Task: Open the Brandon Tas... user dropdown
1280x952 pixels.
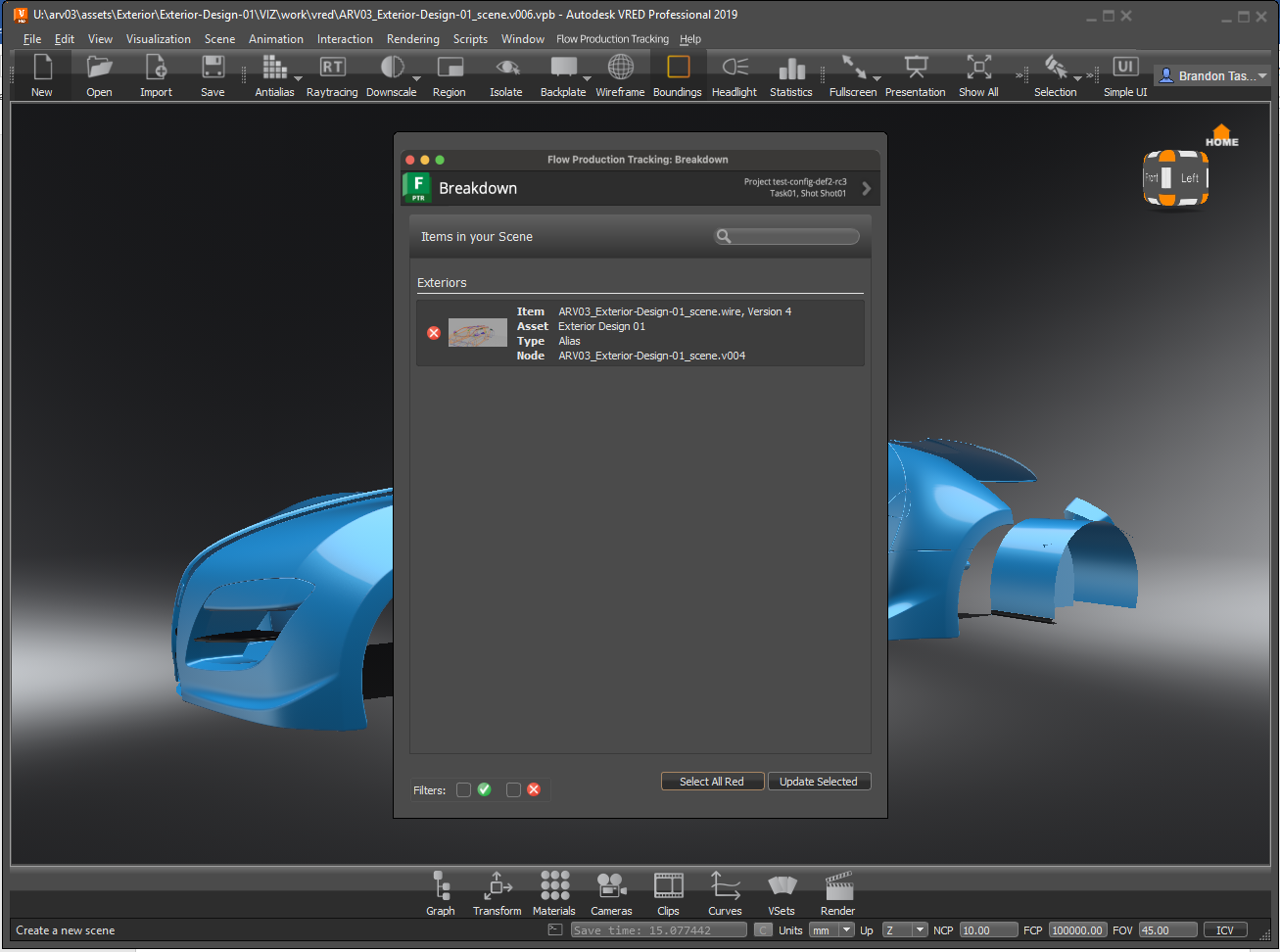Action: click(x=1212, y=75)
